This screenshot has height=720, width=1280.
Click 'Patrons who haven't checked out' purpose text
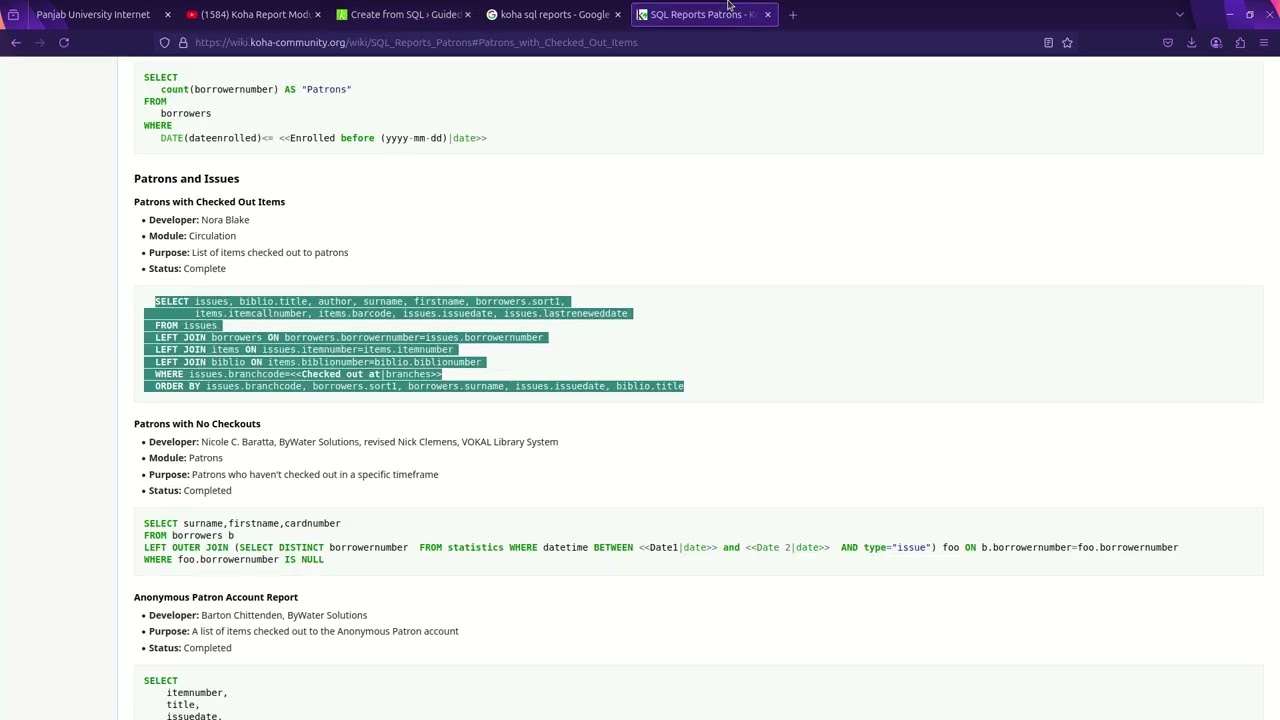[x=315, y=475]
